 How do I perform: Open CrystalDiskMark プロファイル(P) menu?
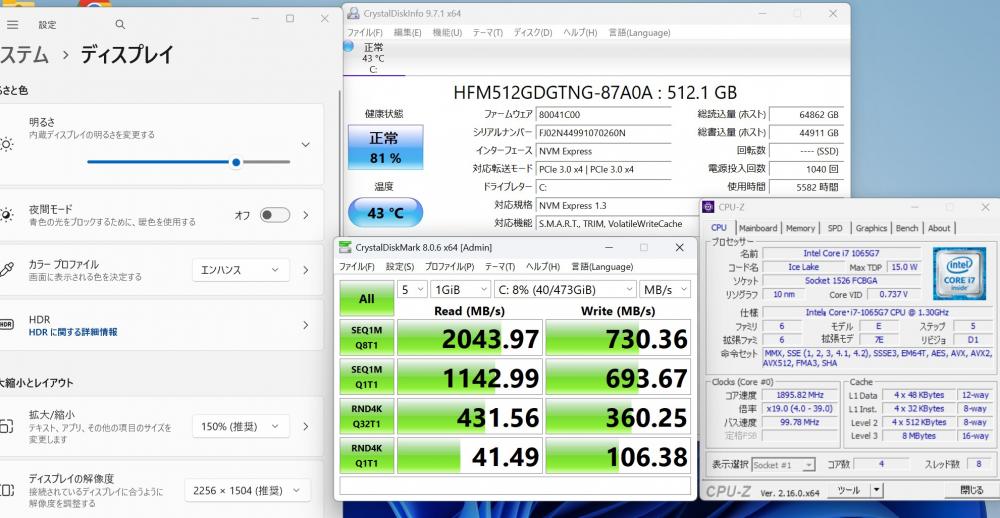pos(449,267)
